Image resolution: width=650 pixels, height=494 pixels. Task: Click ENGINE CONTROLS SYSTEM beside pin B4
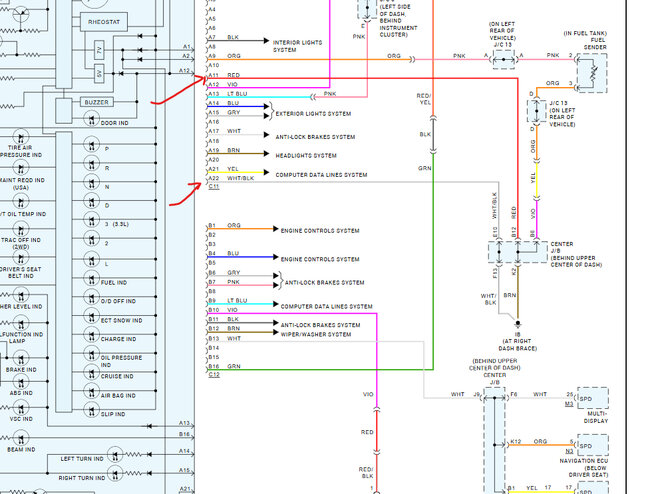tap(320, 259)
